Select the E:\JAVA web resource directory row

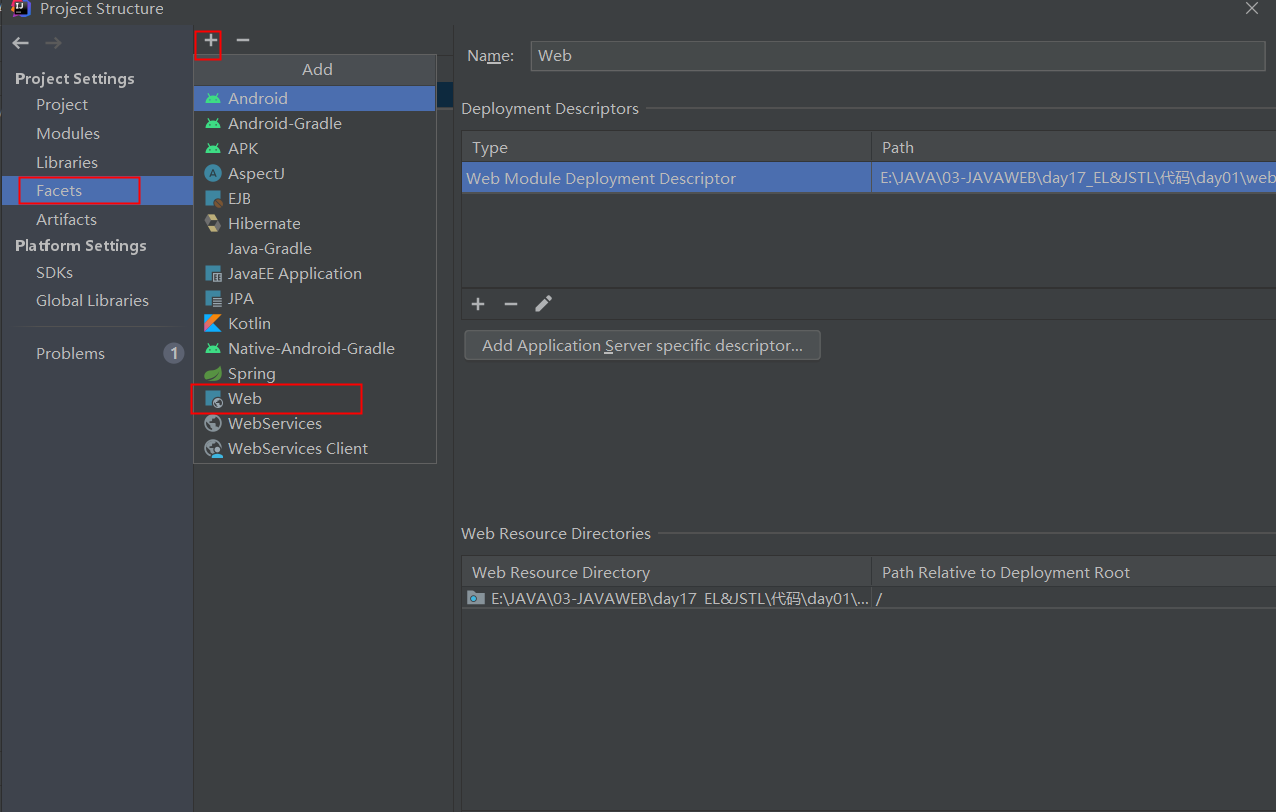point(868,598)
